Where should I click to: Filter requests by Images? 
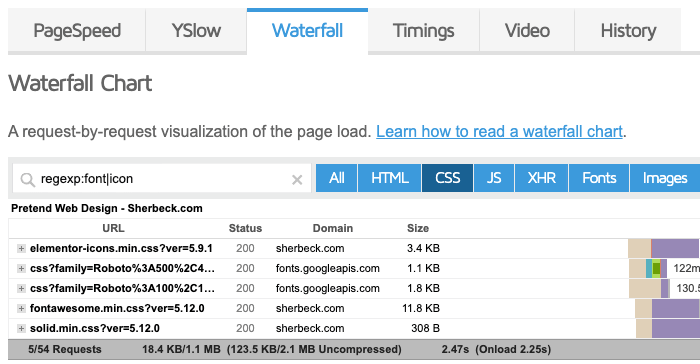(665, 178)
